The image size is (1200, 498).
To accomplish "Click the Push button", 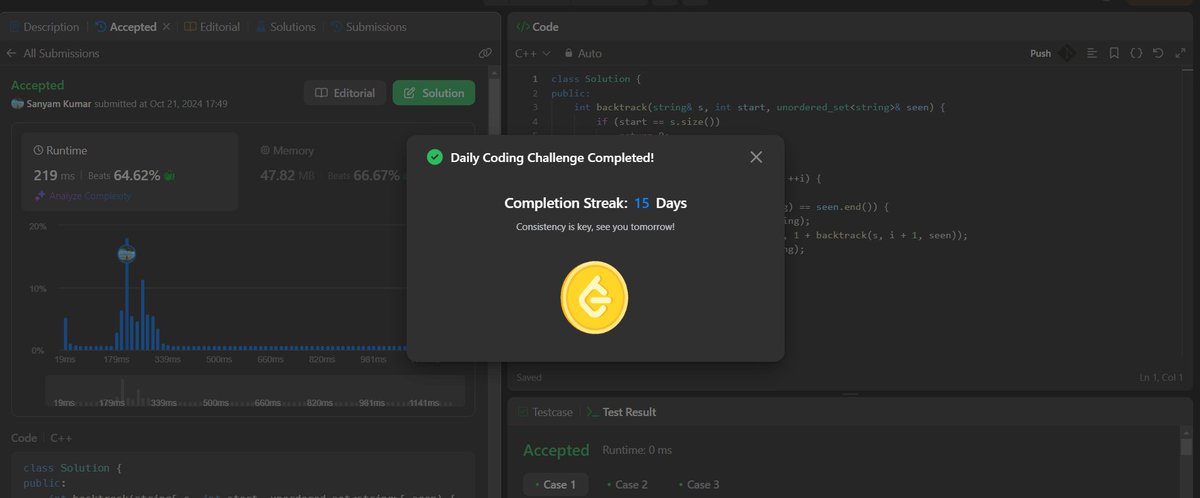I will [x=1040, y=53].
